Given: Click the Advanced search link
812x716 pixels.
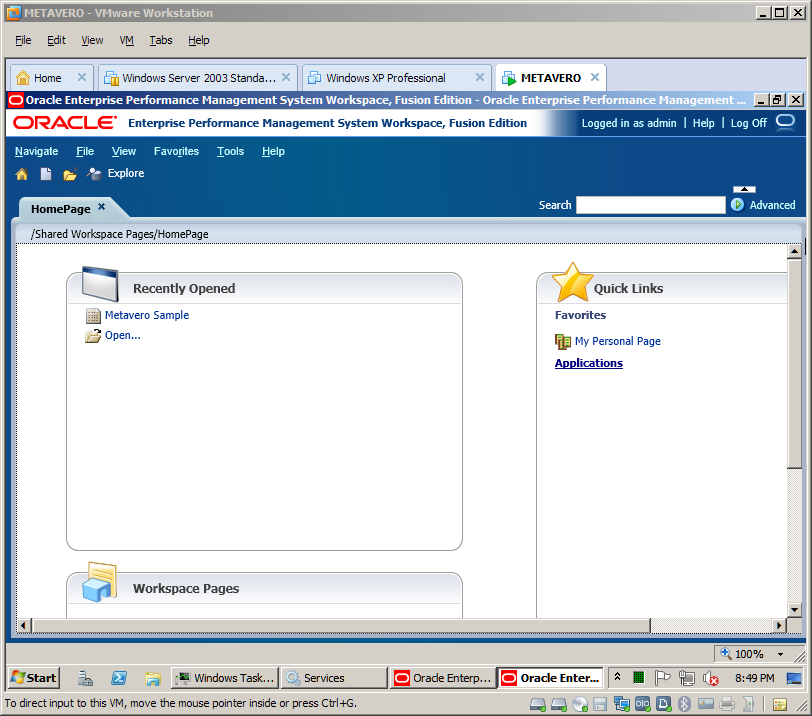Looking at the screenshot, I should tap(773, 205).
